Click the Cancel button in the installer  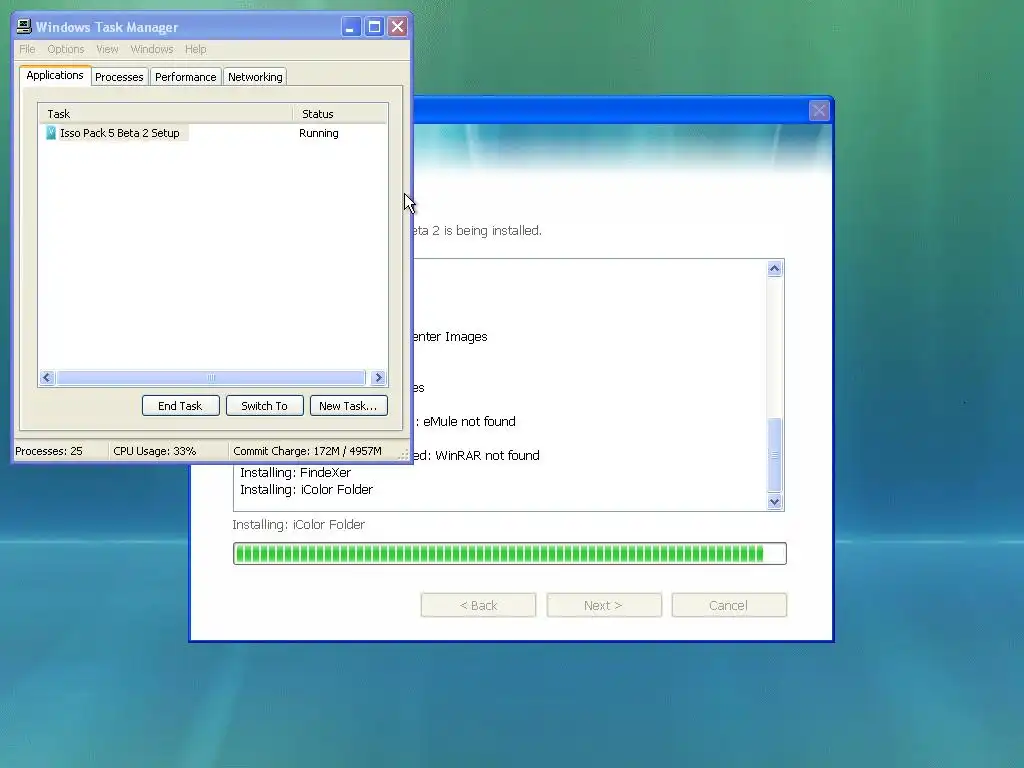729,605
